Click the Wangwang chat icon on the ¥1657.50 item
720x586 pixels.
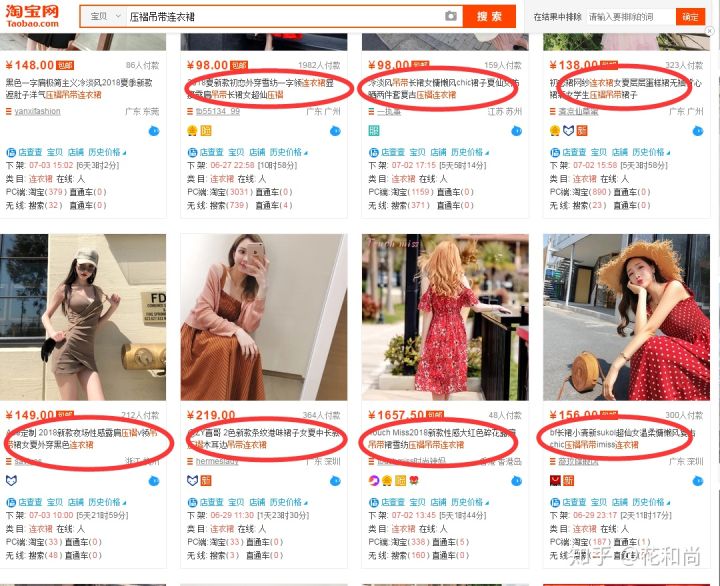tap(517, 481)
